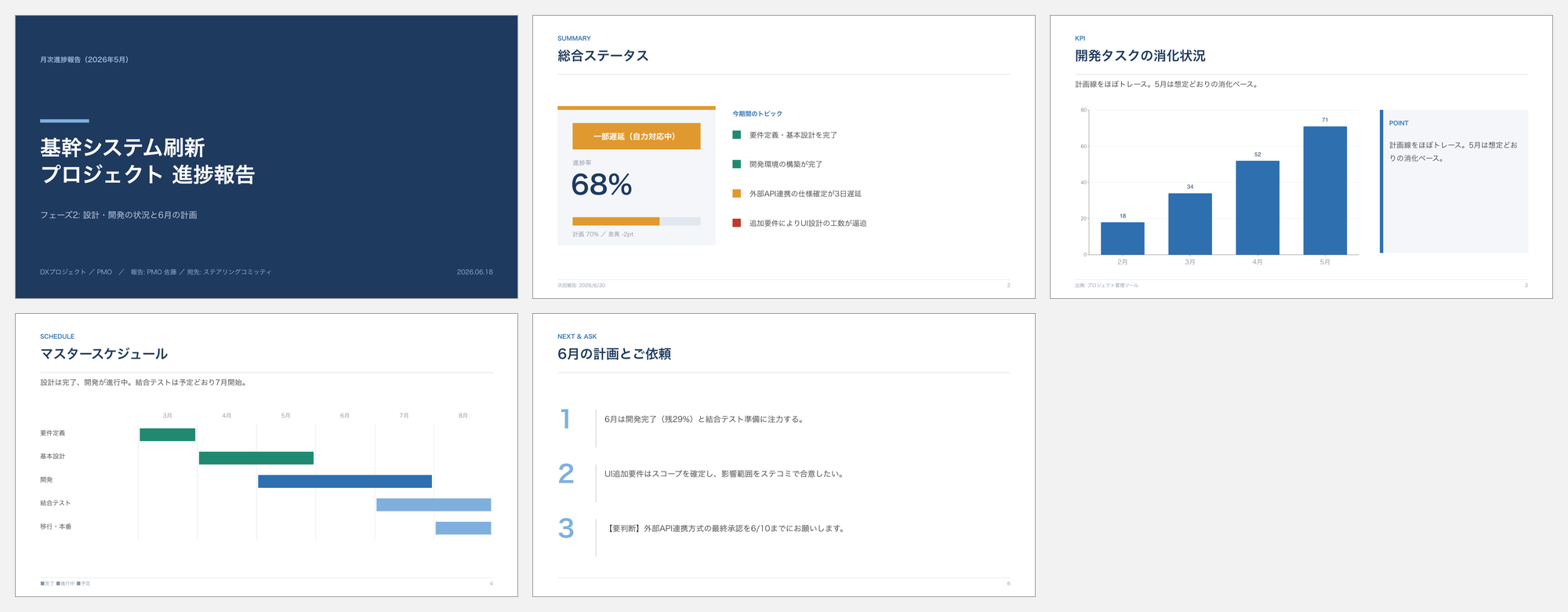
Task: Click the 8月 column header in schedule
Action: [x=463, y=415]
